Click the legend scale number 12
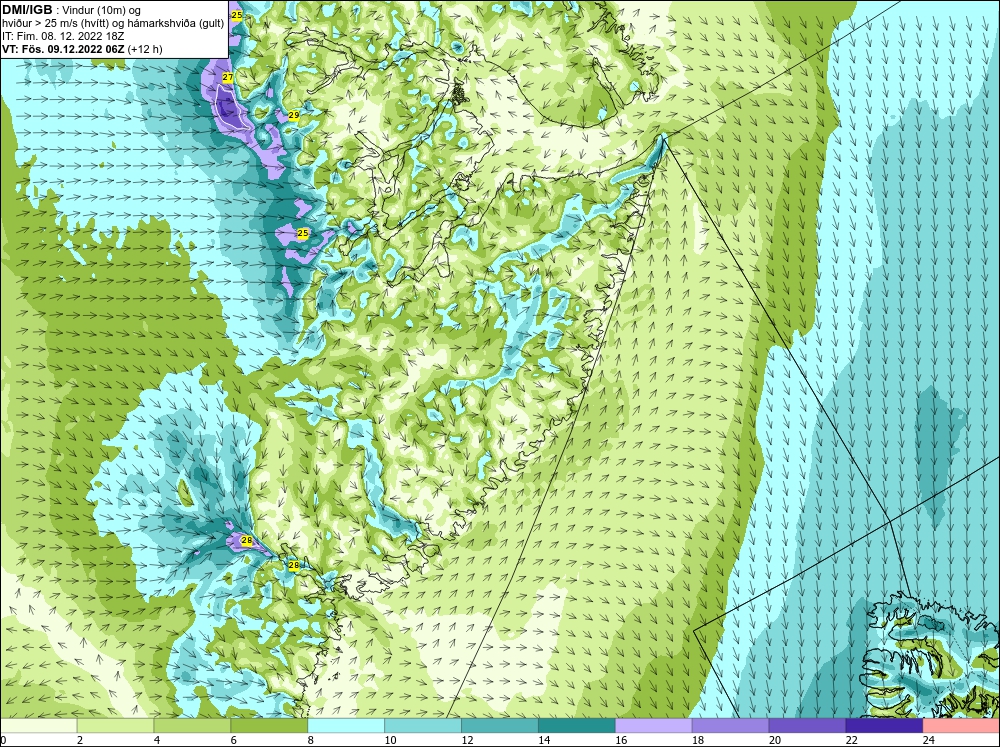The image size is (1000, 747). tap(467, 740)
